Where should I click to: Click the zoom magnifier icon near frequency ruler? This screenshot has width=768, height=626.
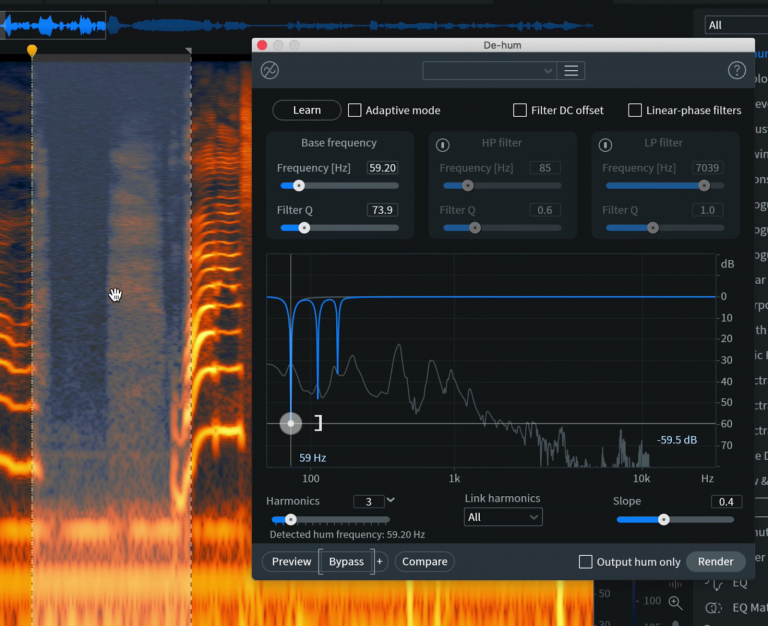tap(676, 603)
